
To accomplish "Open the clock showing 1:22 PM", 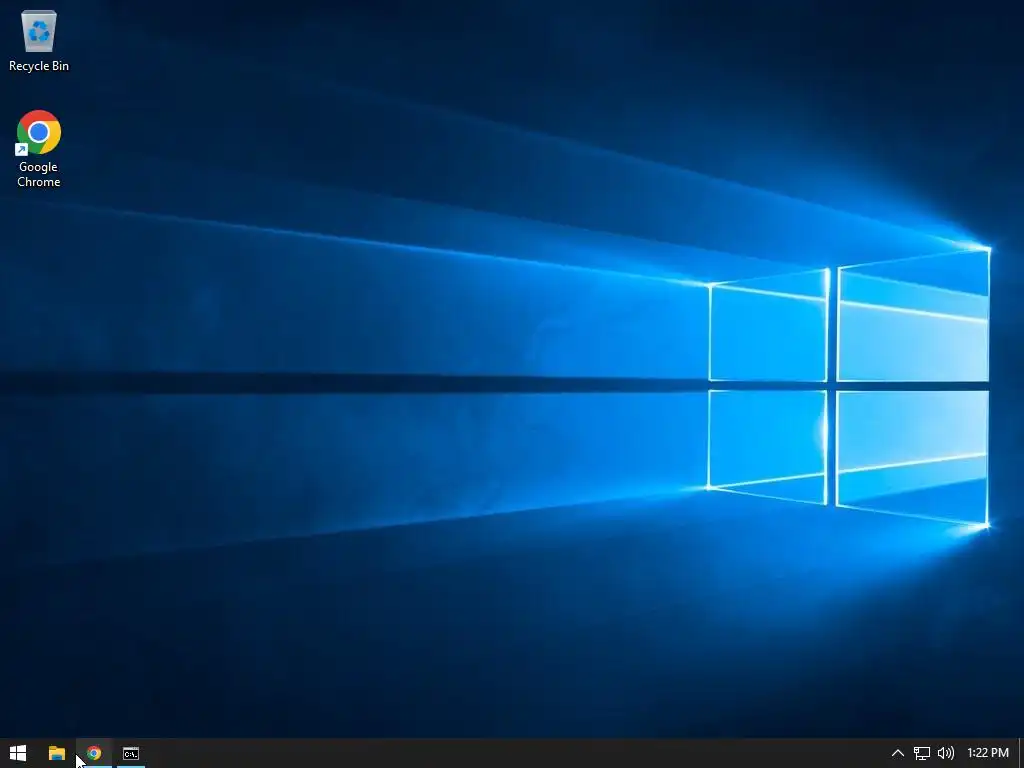I will [987, 753].
